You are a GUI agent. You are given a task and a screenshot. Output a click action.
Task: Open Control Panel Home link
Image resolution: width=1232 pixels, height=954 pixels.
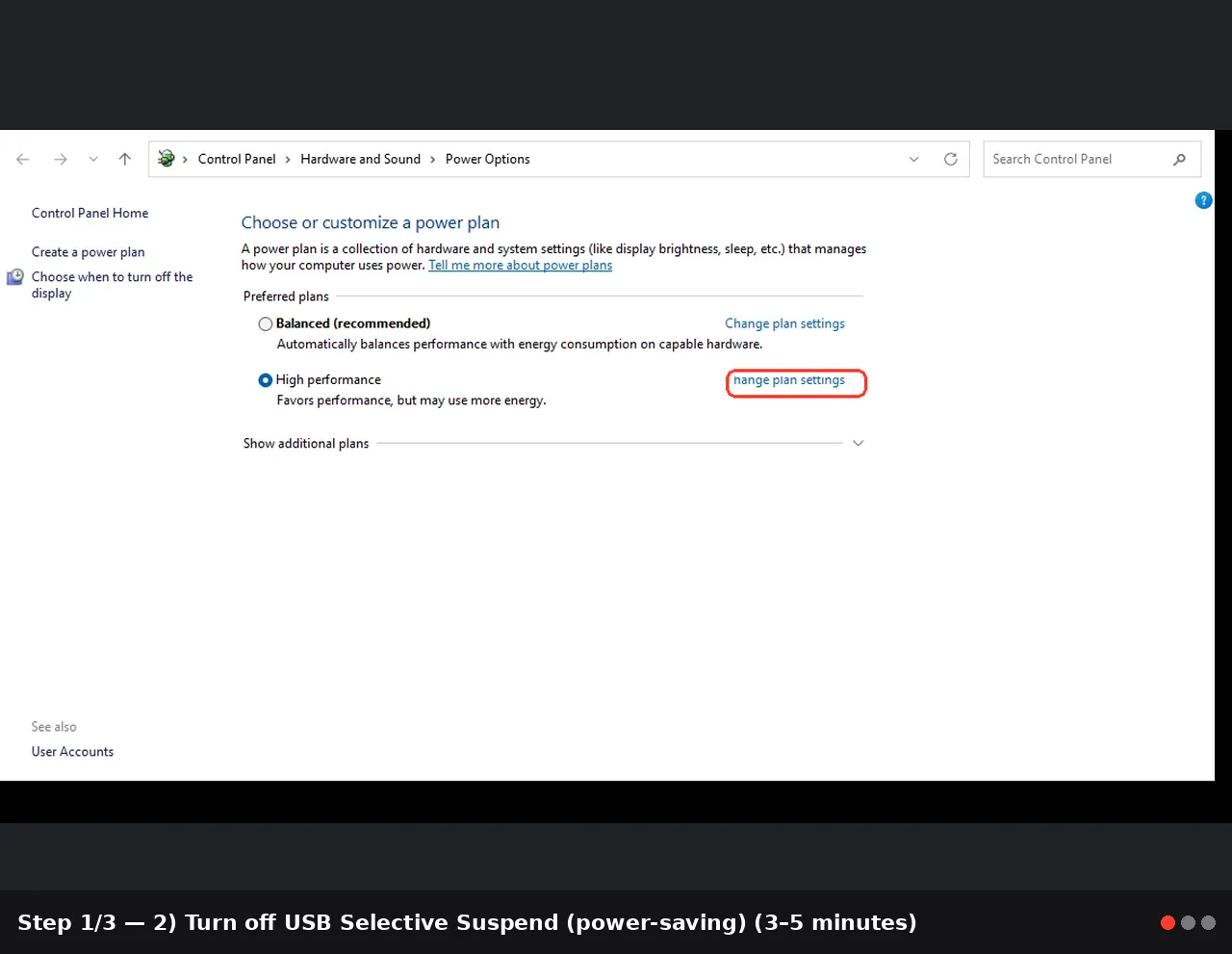coord(90,214)
